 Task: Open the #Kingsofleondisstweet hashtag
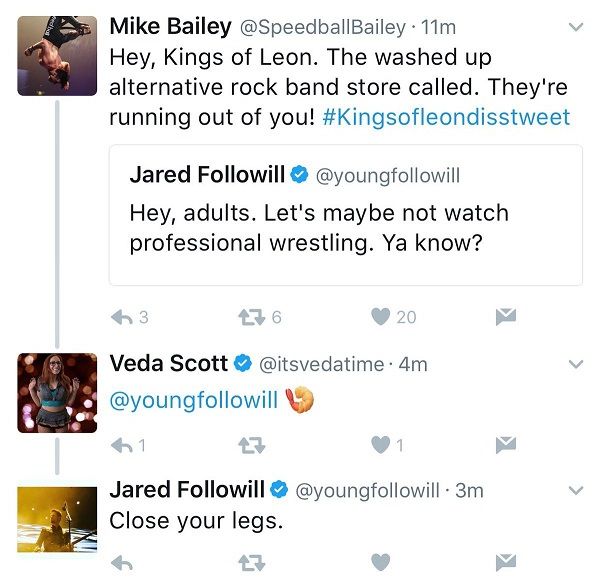click(x=447, y=117)
